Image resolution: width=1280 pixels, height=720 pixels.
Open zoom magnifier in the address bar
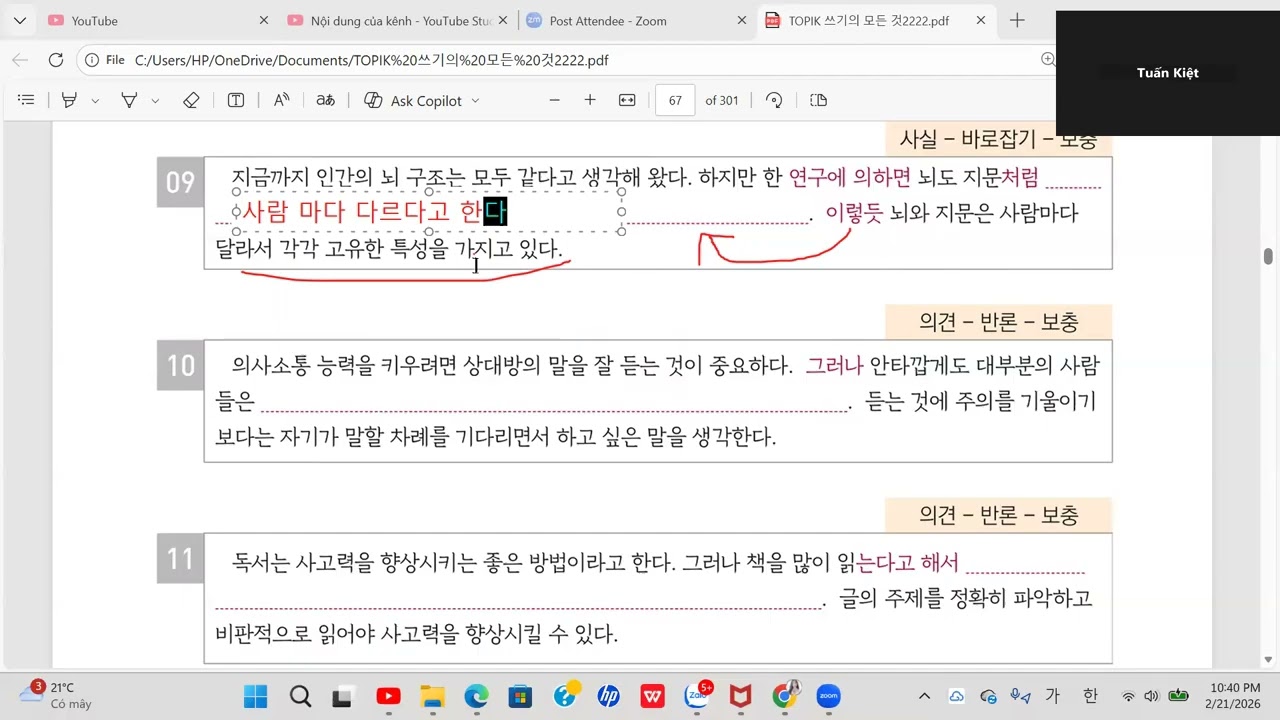tap(1047, 60)
